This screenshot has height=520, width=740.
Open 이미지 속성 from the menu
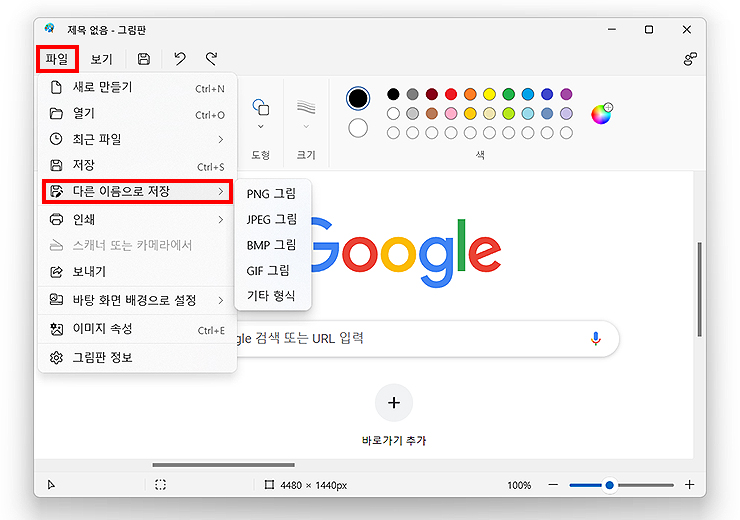coord(137,329)
